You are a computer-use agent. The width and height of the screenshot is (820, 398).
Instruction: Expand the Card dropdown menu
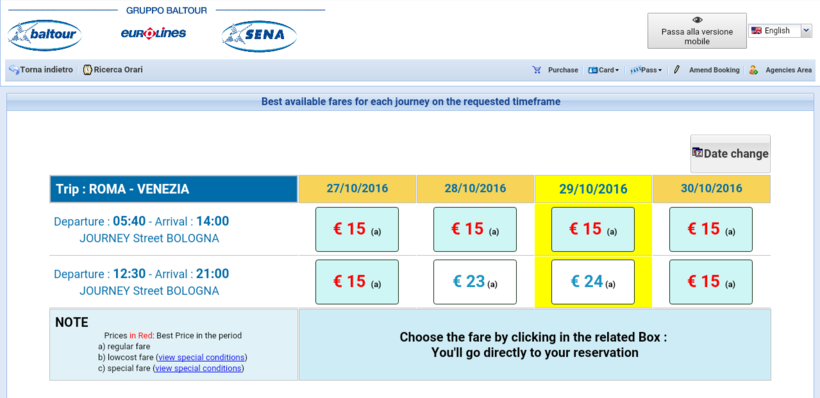pos(603,70)
